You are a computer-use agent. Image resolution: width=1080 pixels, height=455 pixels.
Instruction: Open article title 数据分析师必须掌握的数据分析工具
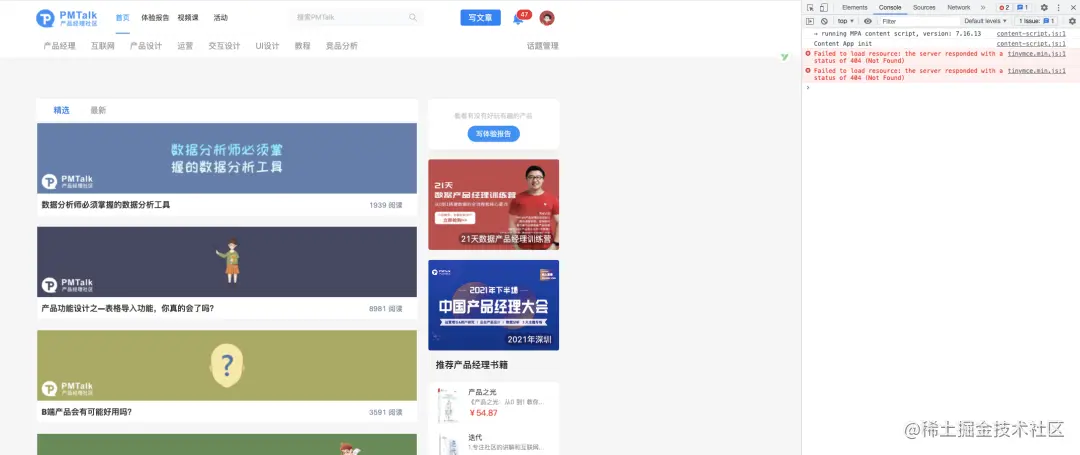[106, 205]
